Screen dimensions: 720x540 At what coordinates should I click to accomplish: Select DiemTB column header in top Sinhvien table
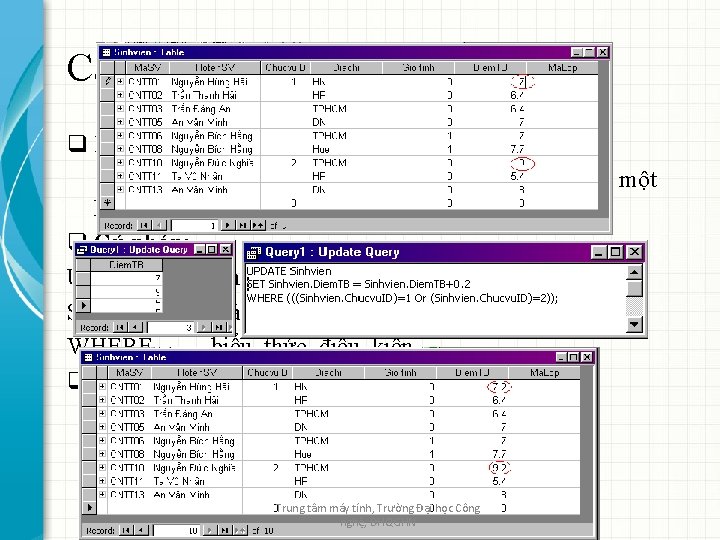point(490,68)
